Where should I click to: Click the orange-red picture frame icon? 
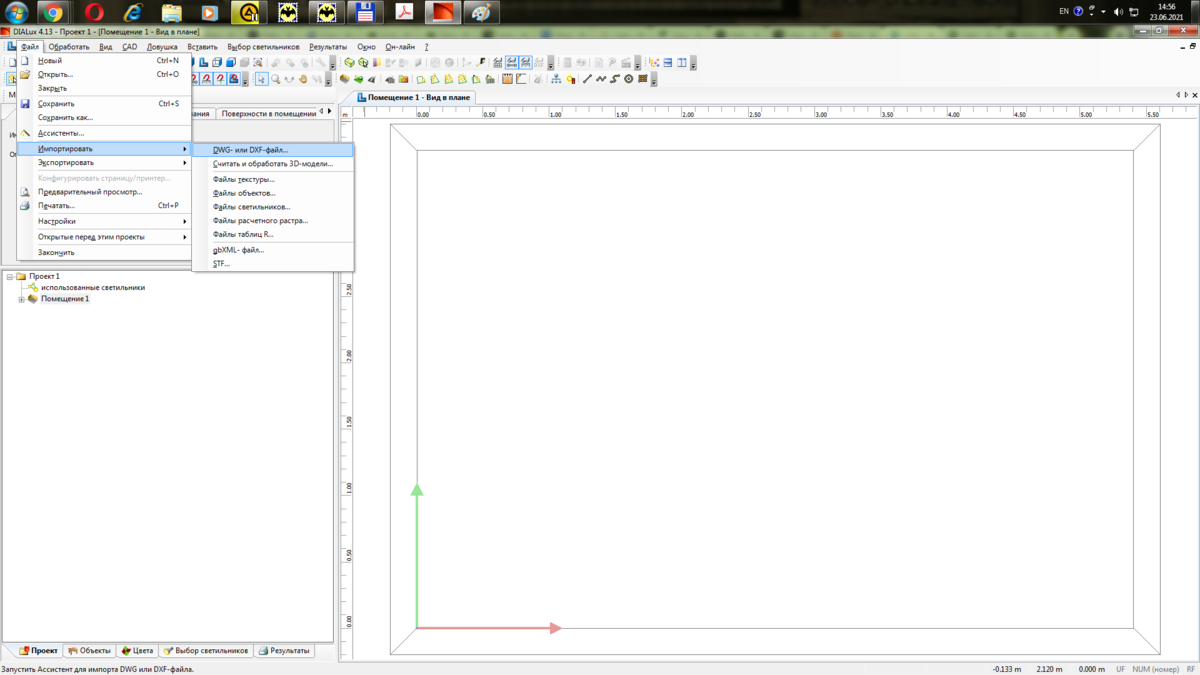[x=403, y=79]
